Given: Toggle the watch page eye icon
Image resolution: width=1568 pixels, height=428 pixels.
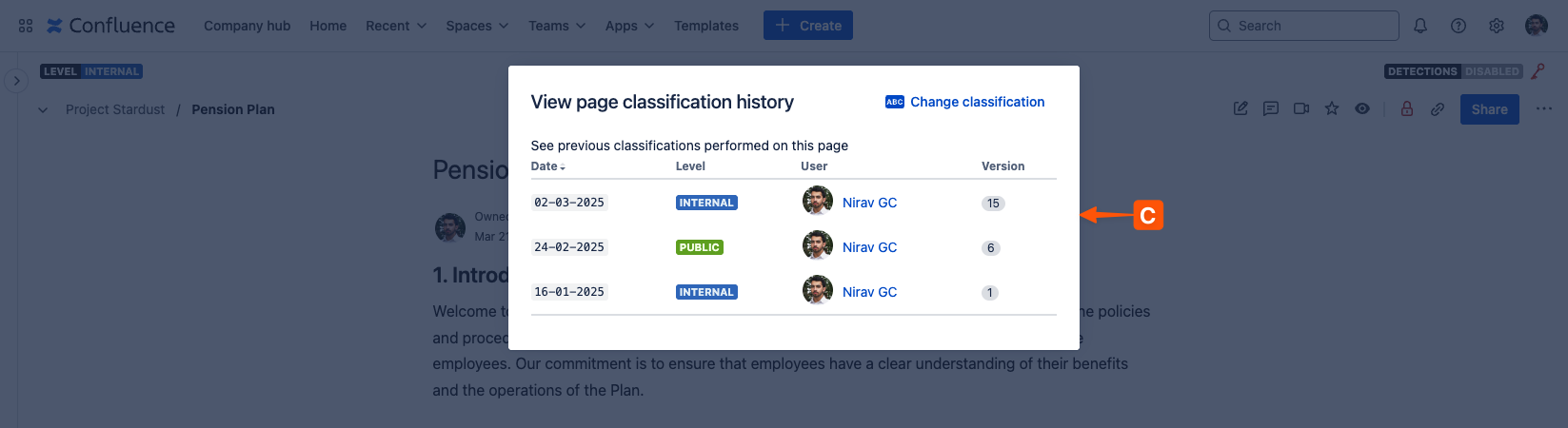Looking at the screenshot, I should [x=1362, y=109].
